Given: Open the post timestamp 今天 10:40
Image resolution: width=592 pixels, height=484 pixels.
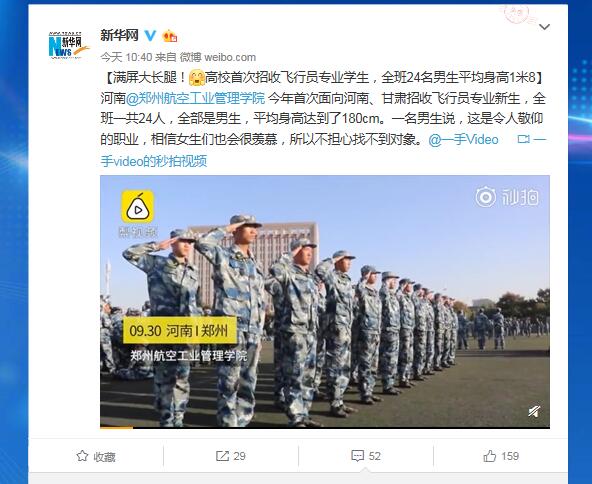Looking at the screenshot, I should 126,57.
